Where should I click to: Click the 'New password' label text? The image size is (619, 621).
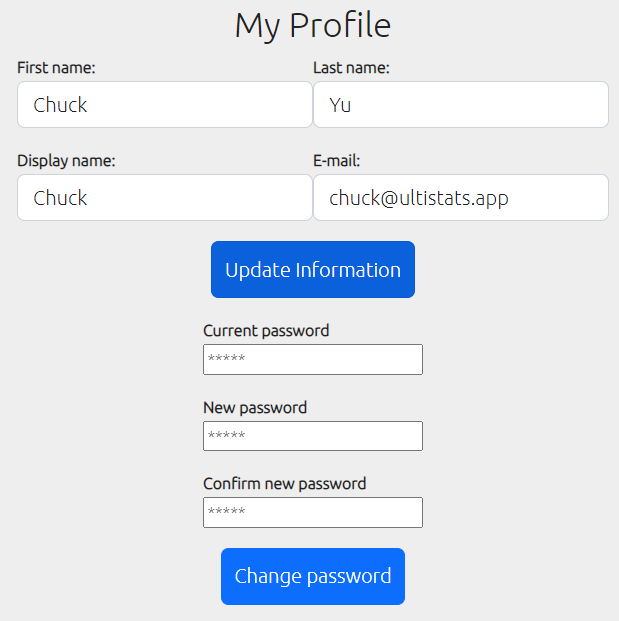click(255, 408)
